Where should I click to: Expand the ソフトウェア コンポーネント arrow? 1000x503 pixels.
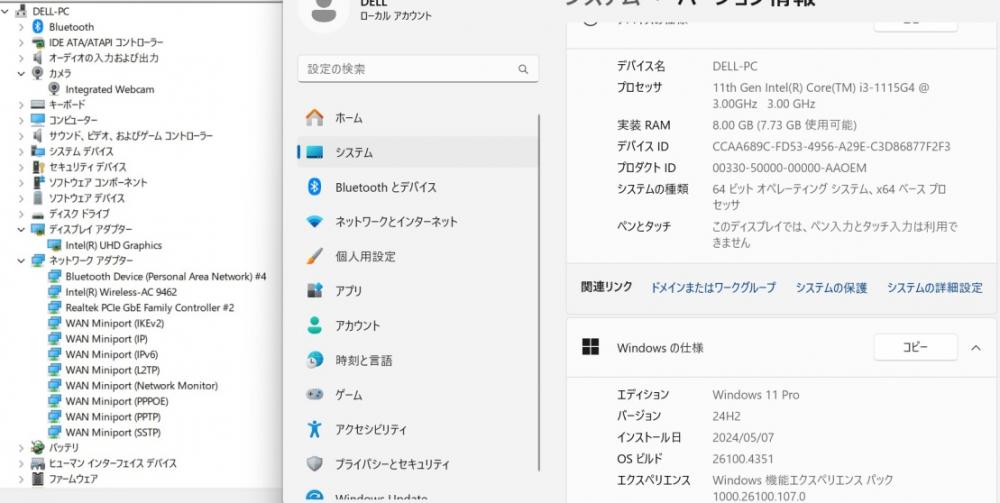click(x=21, y=182)
